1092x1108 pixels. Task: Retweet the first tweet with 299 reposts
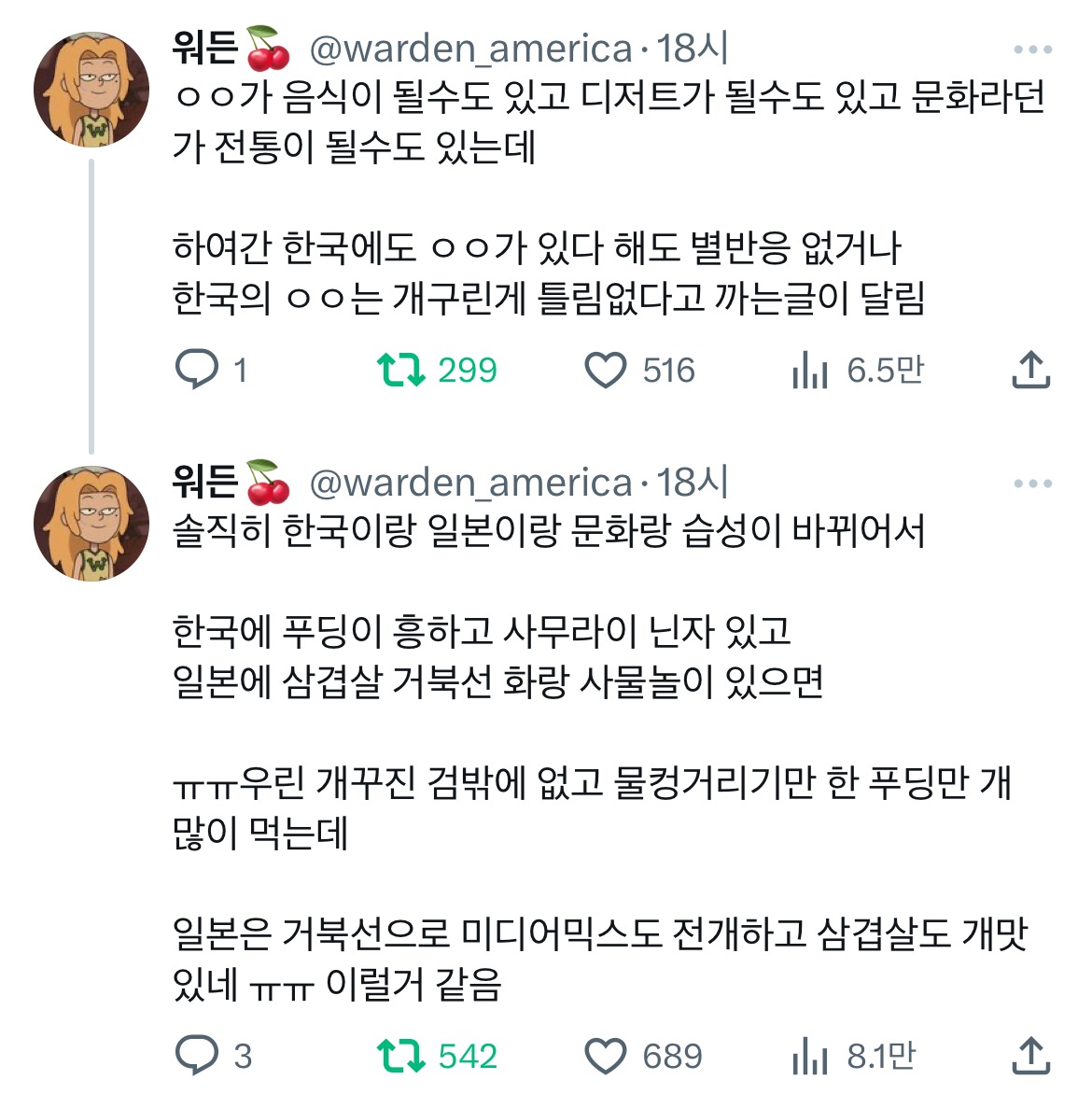(x=403, y=370)
